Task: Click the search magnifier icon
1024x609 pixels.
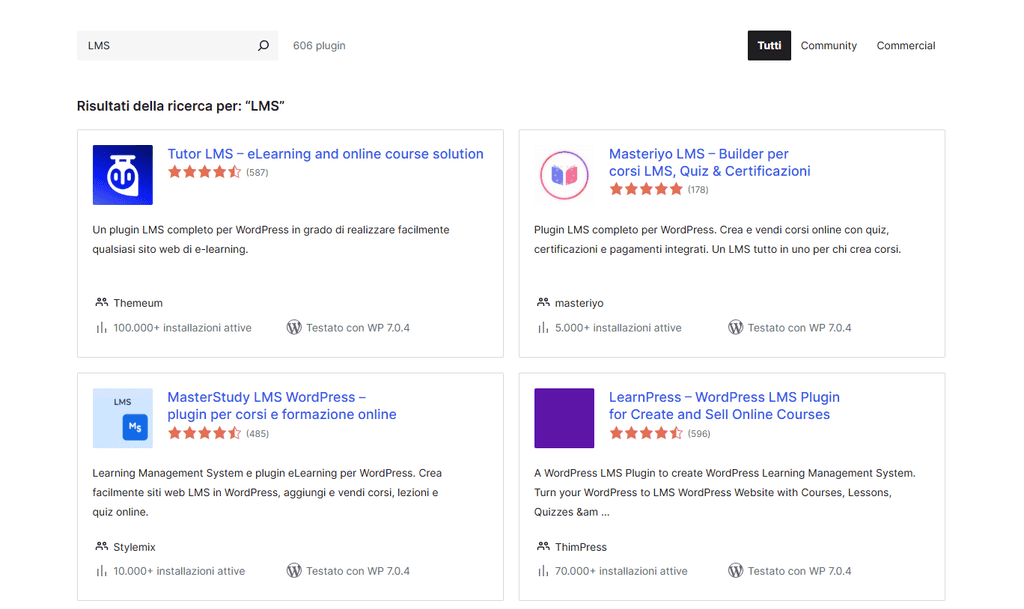Action: (x=263, y=45)
